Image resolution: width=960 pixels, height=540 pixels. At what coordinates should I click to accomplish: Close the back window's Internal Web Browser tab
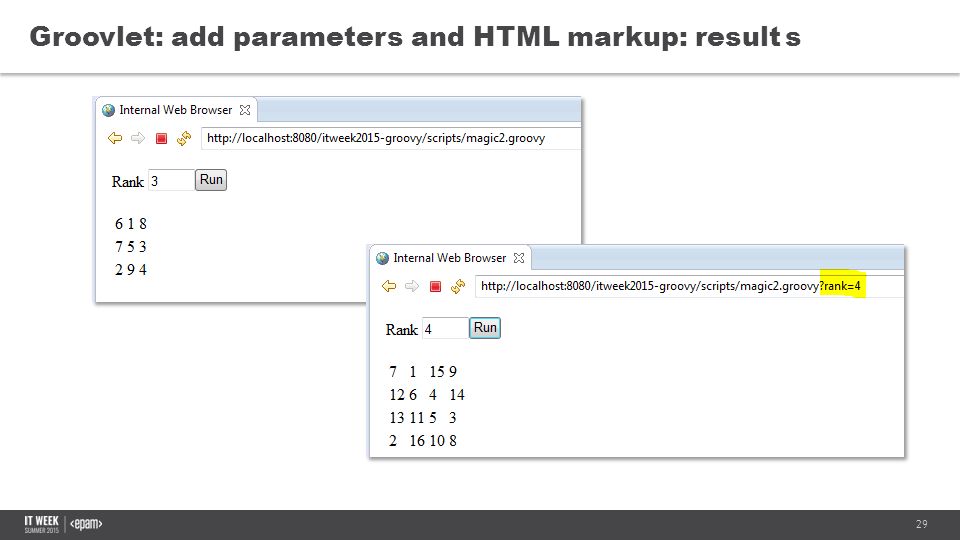tap(245, 110)
